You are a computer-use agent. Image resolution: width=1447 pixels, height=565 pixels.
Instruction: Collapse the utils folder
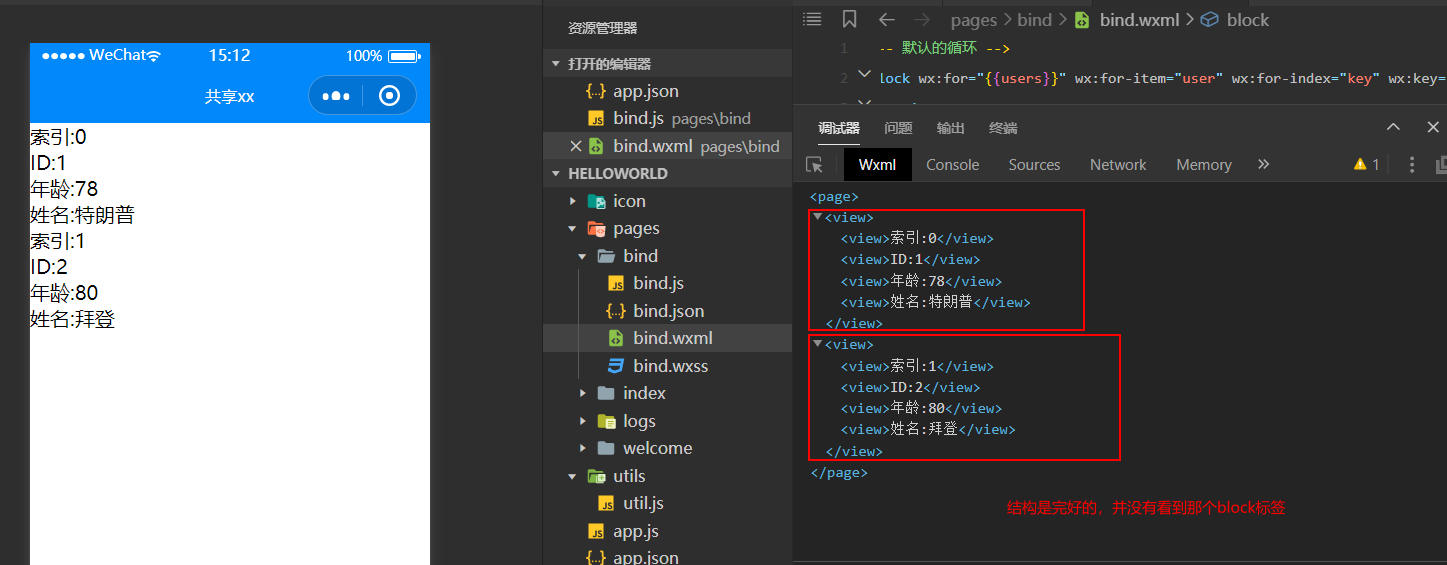tap(573, 476)
